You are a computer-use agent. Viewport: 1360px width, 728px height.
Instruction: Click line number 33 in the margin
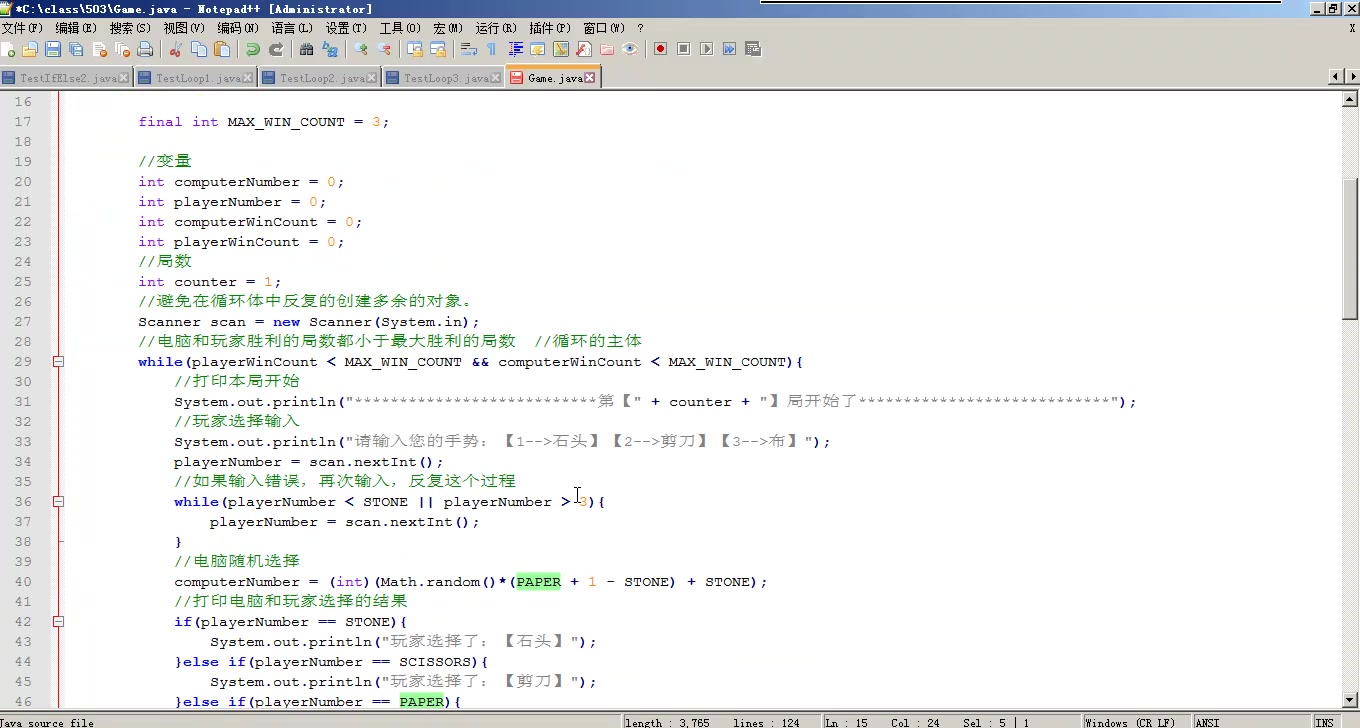[x=23, y=441]
